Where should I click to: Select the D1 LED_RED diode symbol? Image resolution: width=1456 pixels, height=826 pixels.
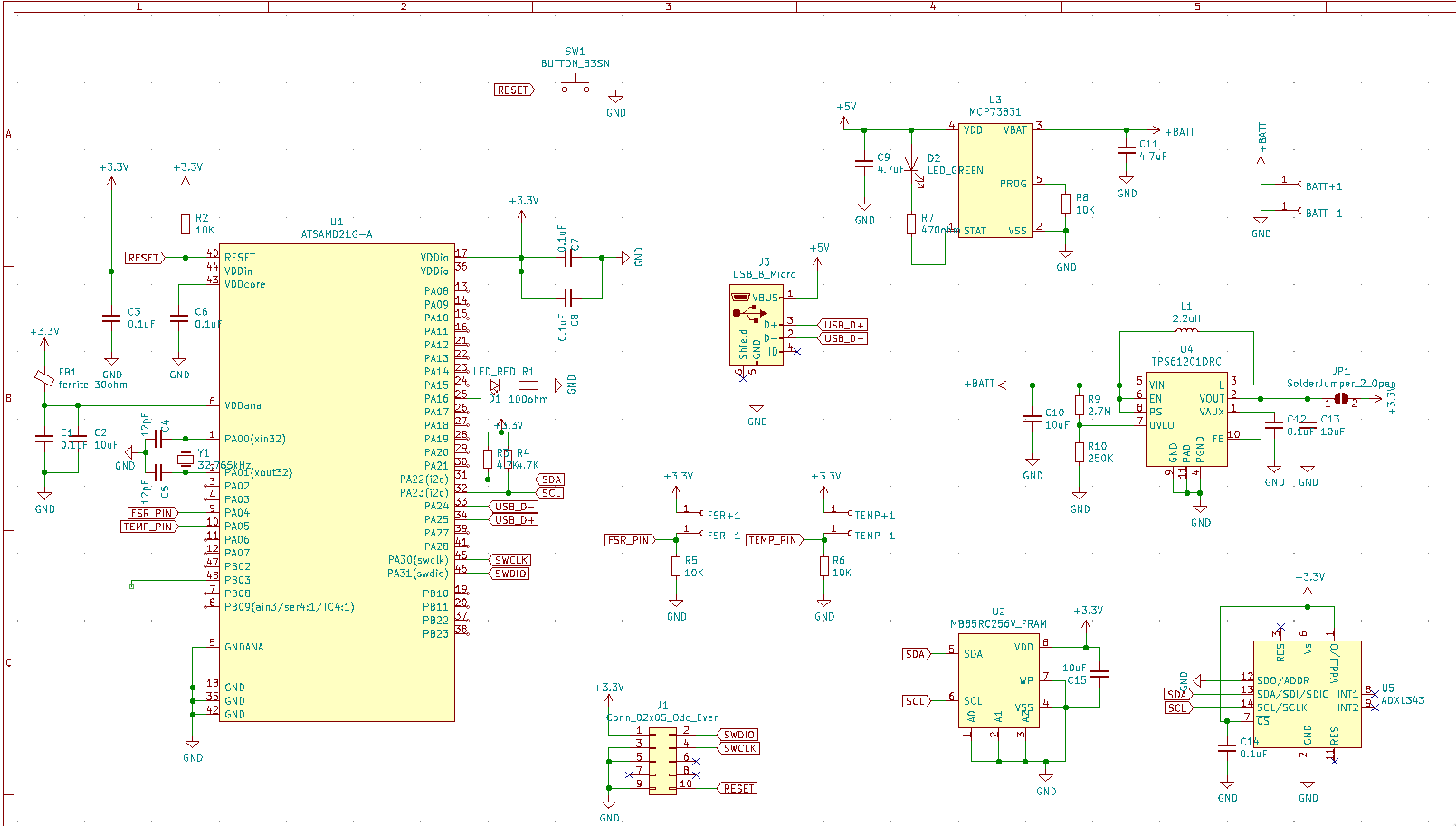click(494, 385)
